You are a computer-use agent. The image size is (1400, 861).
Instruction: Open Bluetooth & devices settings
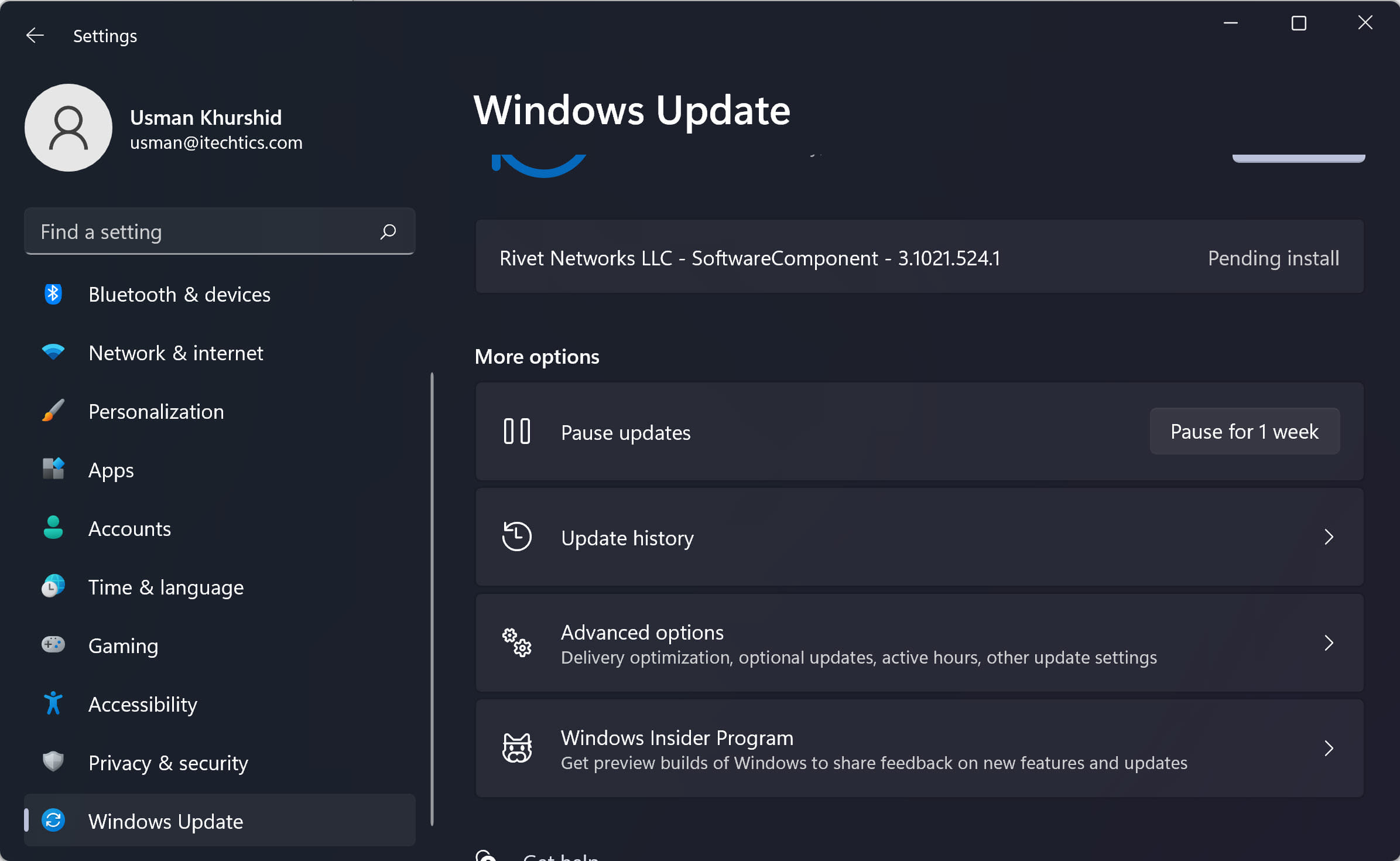coord(220,294)
